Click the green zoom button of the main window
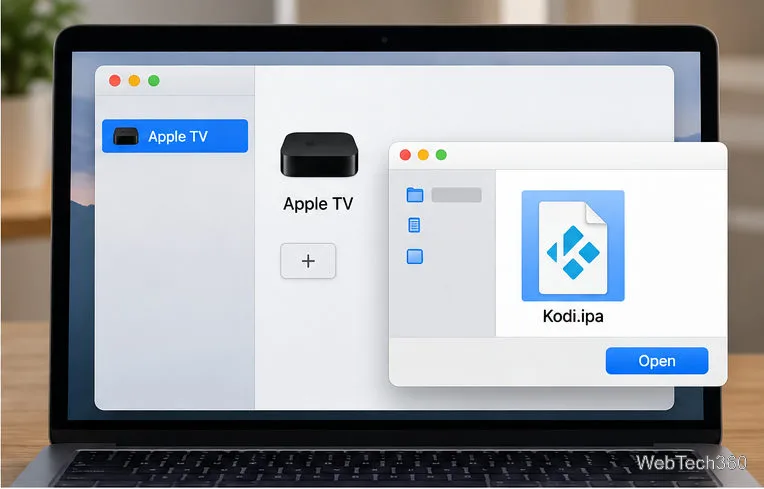This screenshot has height=489, width=764. click(x=154, y=81)
